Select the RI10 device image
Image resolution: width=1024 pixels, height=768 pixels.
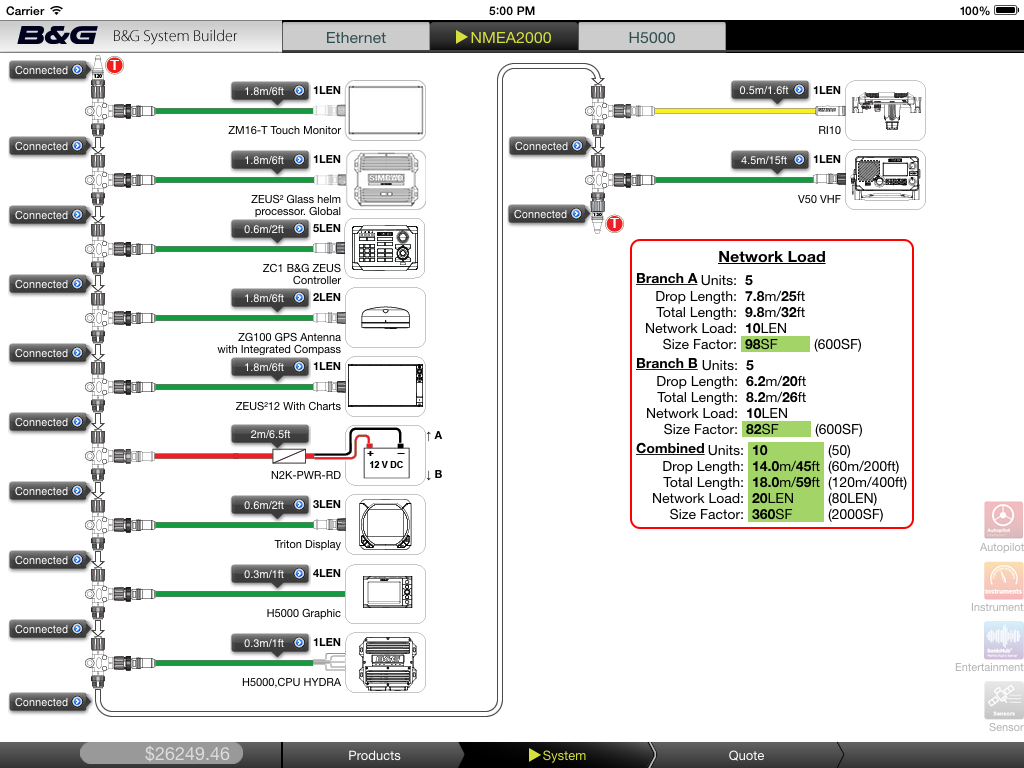[x=886, y=110]
